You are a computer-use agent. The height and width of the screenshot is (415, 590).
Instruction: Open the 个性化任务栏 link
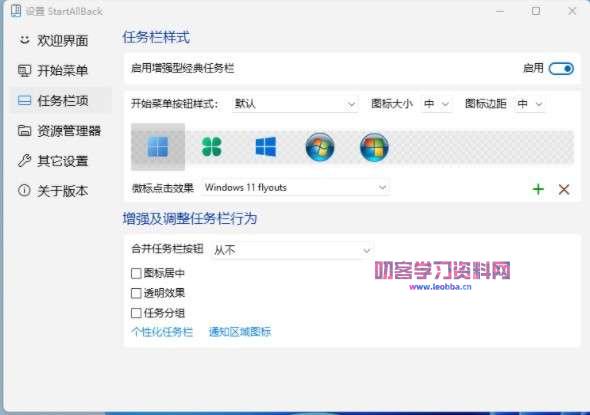coord(162,332)
